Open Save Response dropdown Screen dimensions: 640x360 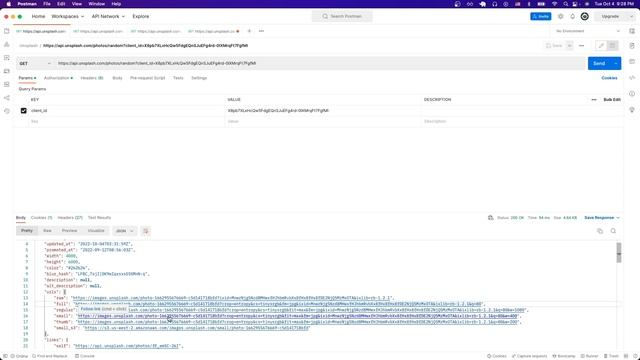point(602,218)
